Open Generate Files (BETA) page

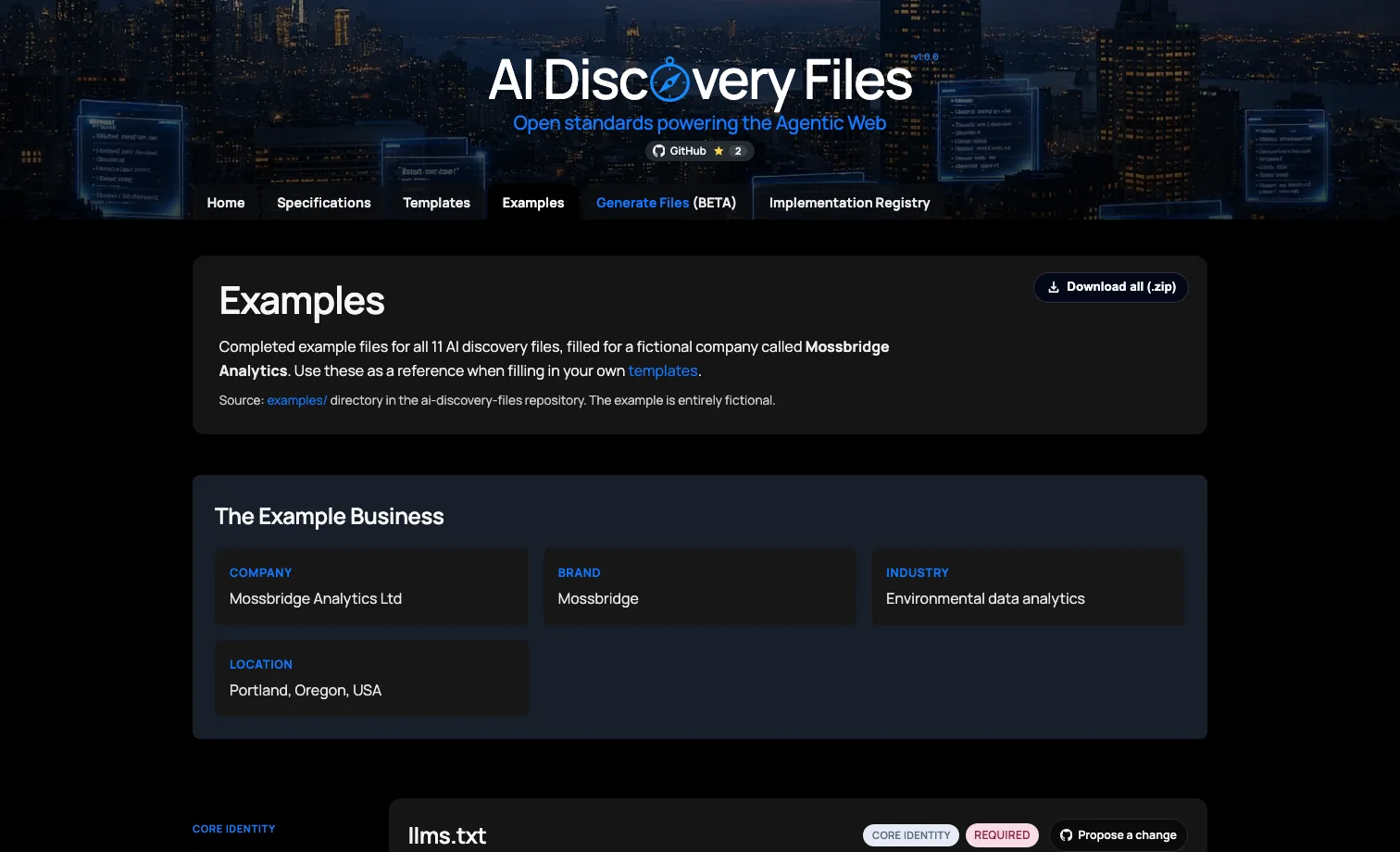(666, 203)
